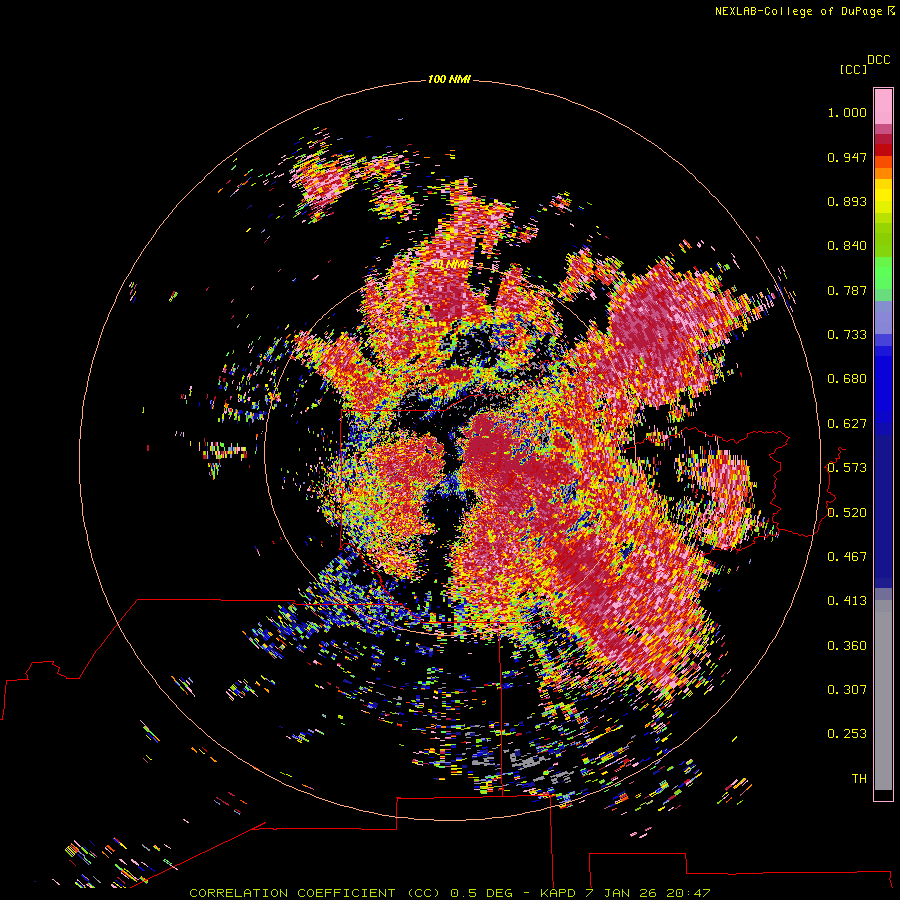Image resolution: width=900 pixels, height=900 pixels.
Task: Click the 100 NMI range ring label
Action: coord(449,79)
